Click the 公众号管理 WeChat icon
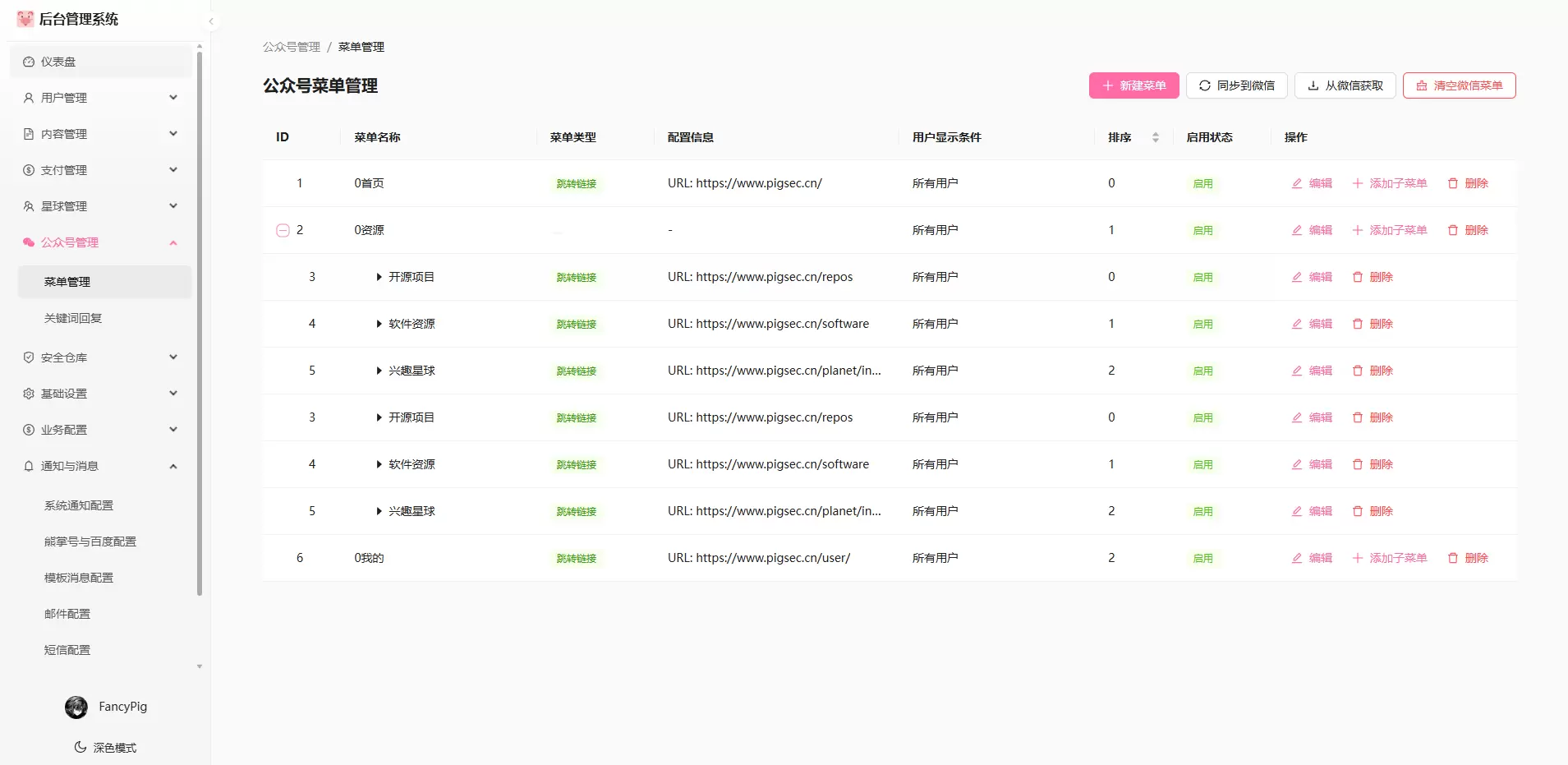This screenshot has height=765, width=1568. click(x=29, y=242)
